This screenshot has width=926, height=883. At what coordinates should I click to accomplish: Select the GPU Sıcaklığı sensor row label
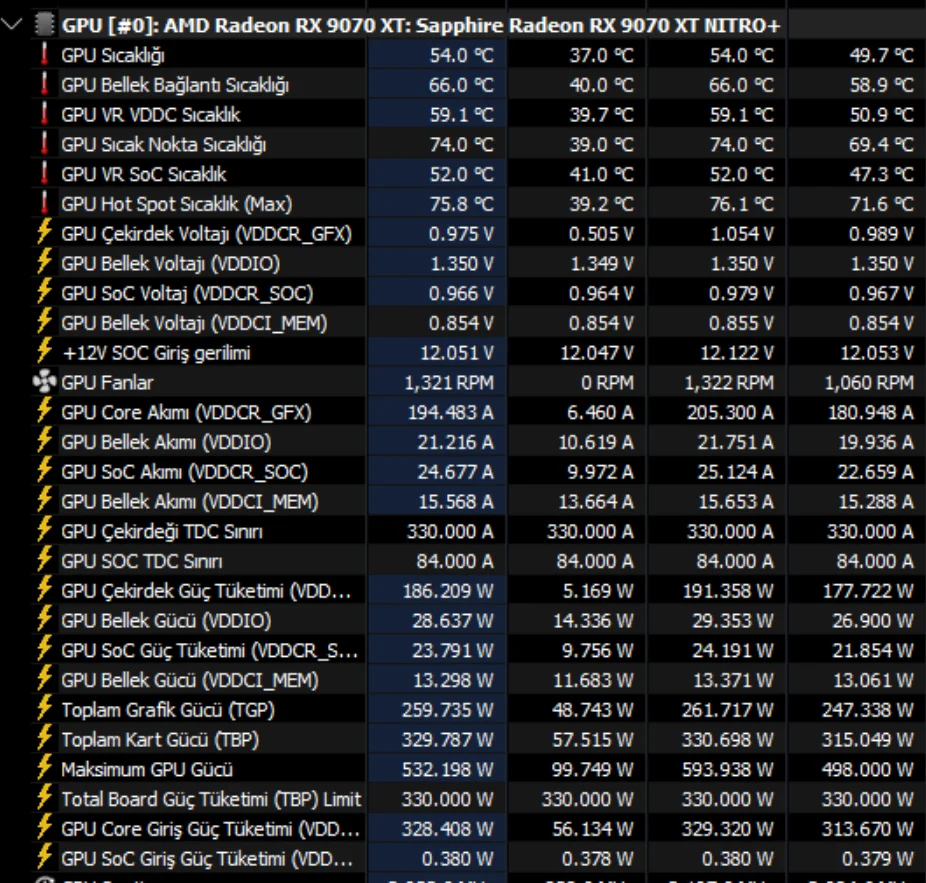(113, 56)
